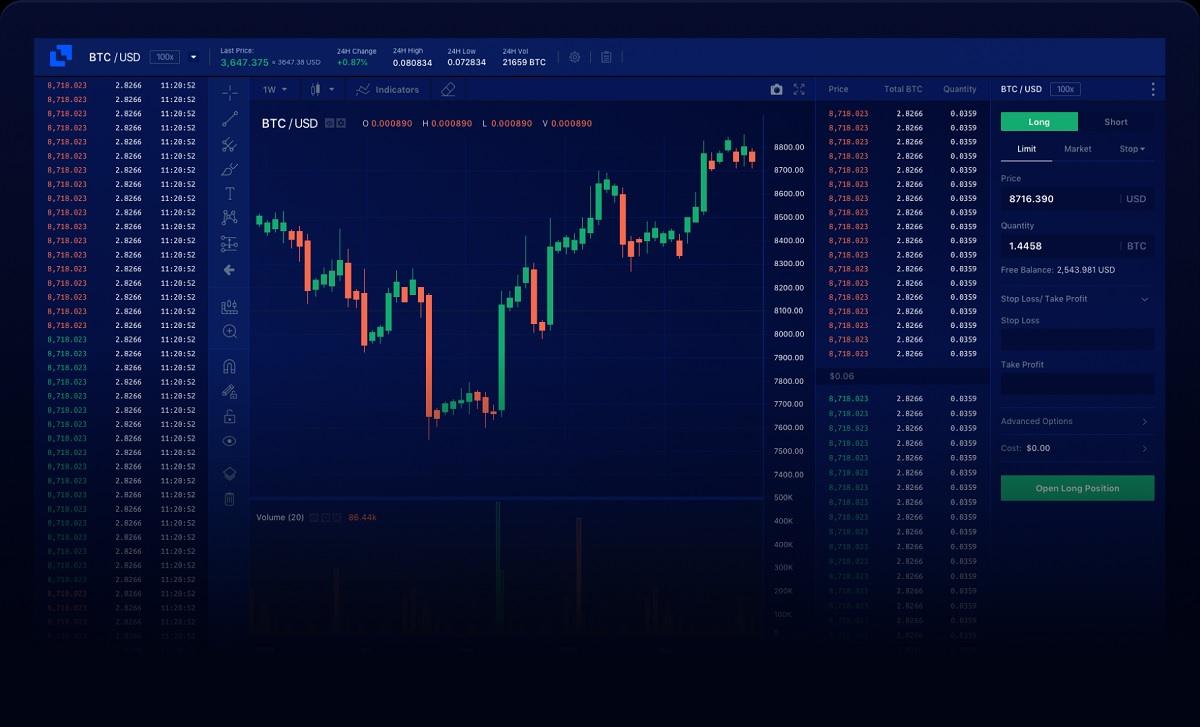1200x727 pixels.
Task: Open the Stop order type dropdown
Action: pos(1132,149)
